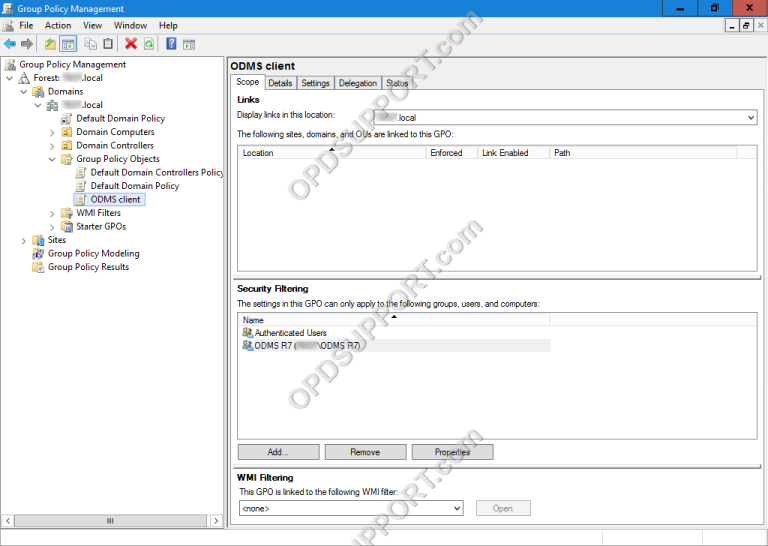Screen dimensions: 768x546
Task: Click the up one level folder icon
Action: pos(50,44)
